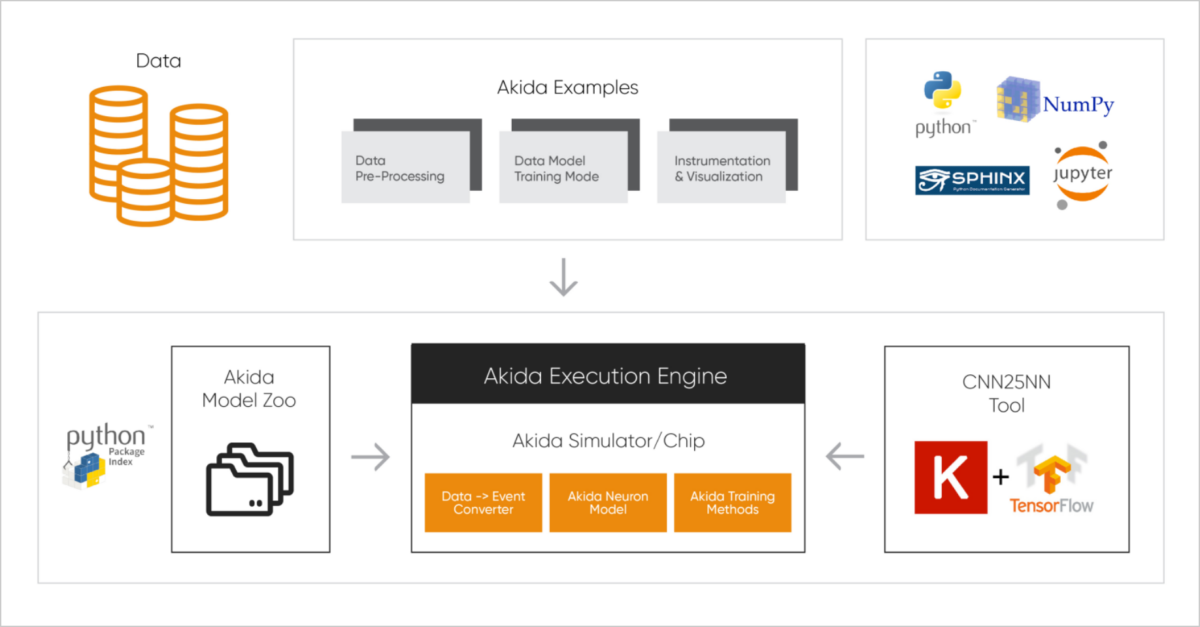Select the Data Model Training Mode card

(562, 167)
